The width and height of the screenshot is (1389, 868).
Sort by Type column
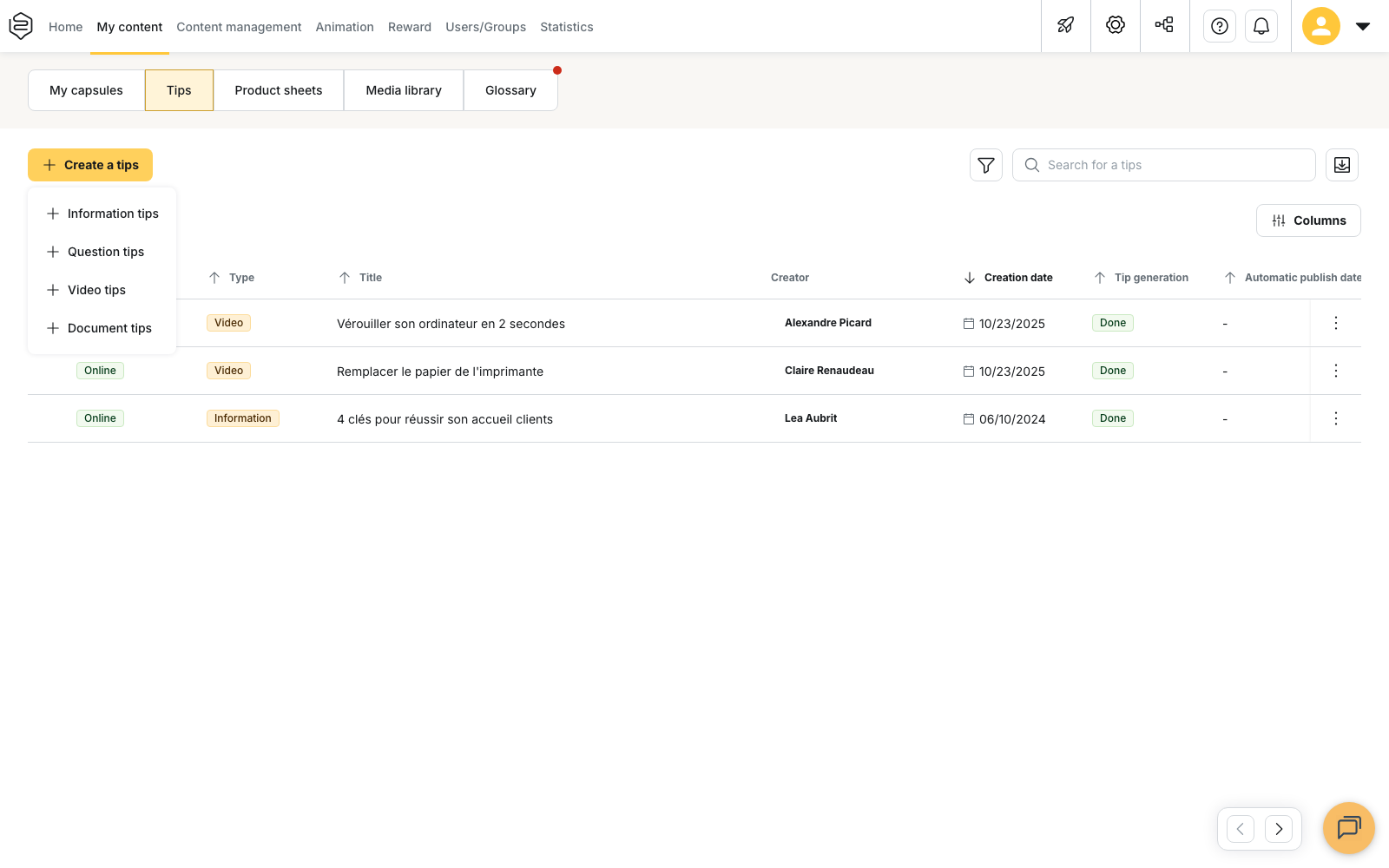pos(232,278)
